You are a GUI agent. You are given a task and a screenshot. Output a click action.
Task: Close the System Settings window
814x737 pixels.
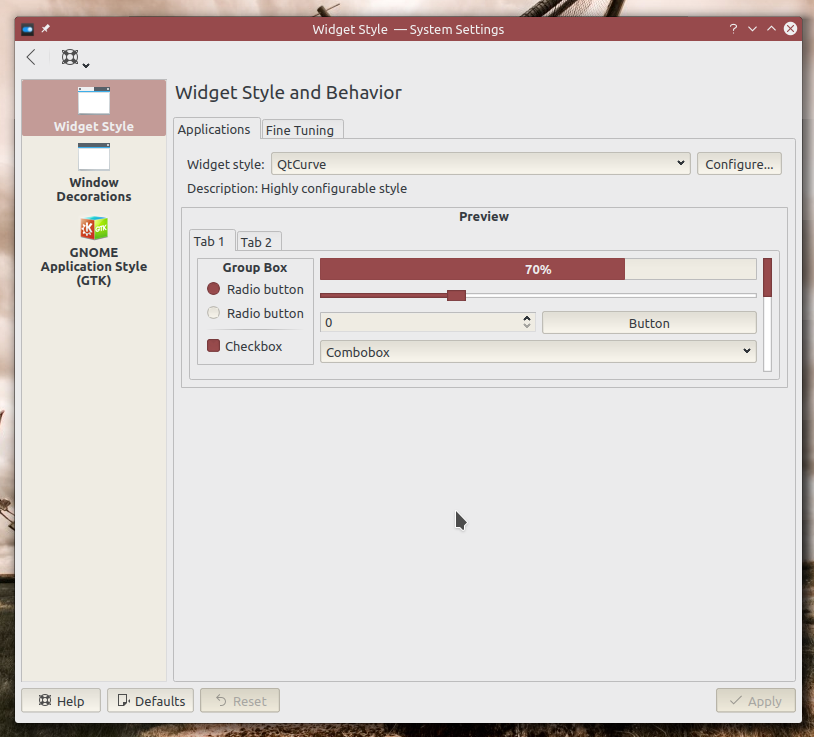[x=790, y=29]
